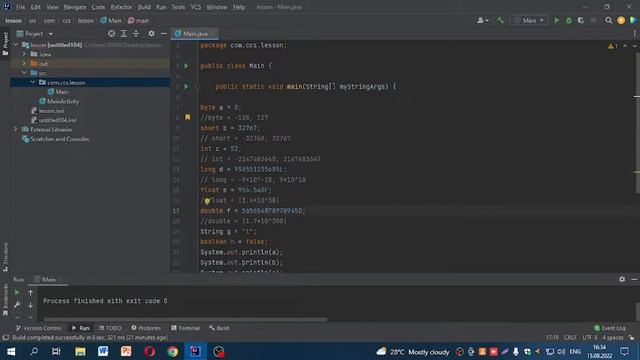
Task: Click the Run console horizontal scrollbar
Action: pyautogui.click(x=185, y=319)
